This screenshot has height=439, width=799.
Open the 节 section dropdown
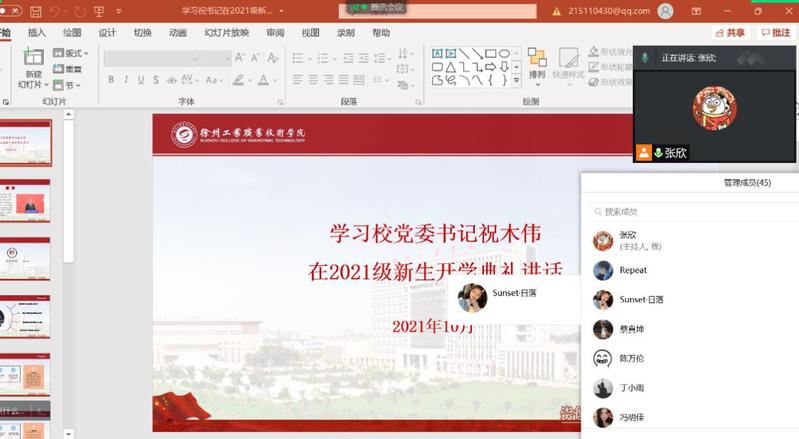click(68, 85)
